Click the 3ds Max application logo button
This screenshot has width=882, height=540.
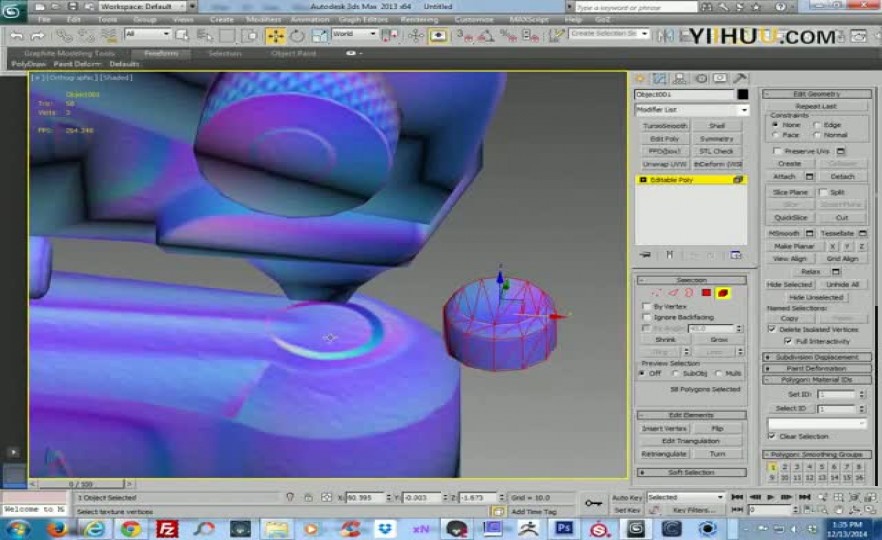(12, 10)
